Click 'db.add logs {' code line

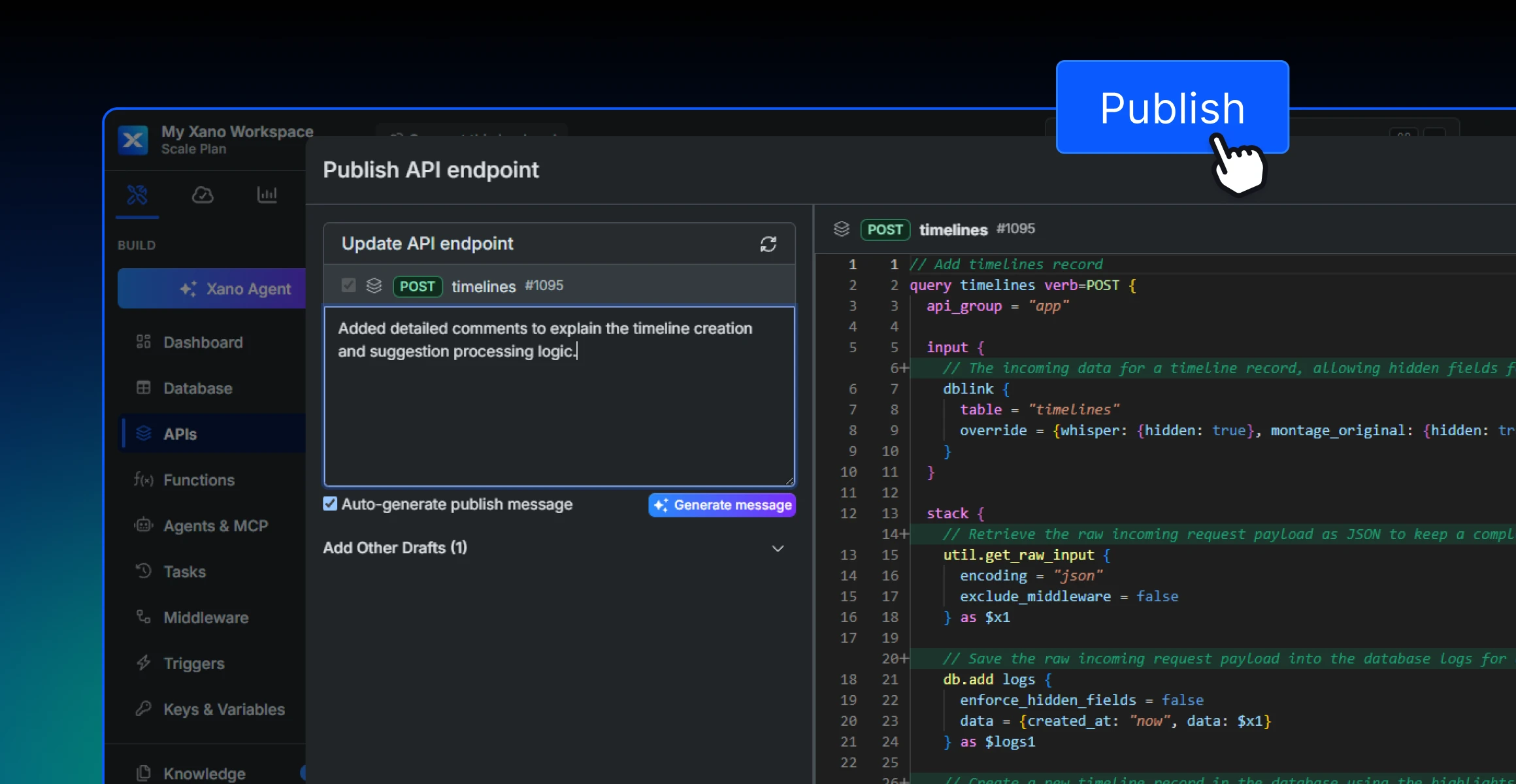pos(997,679)
